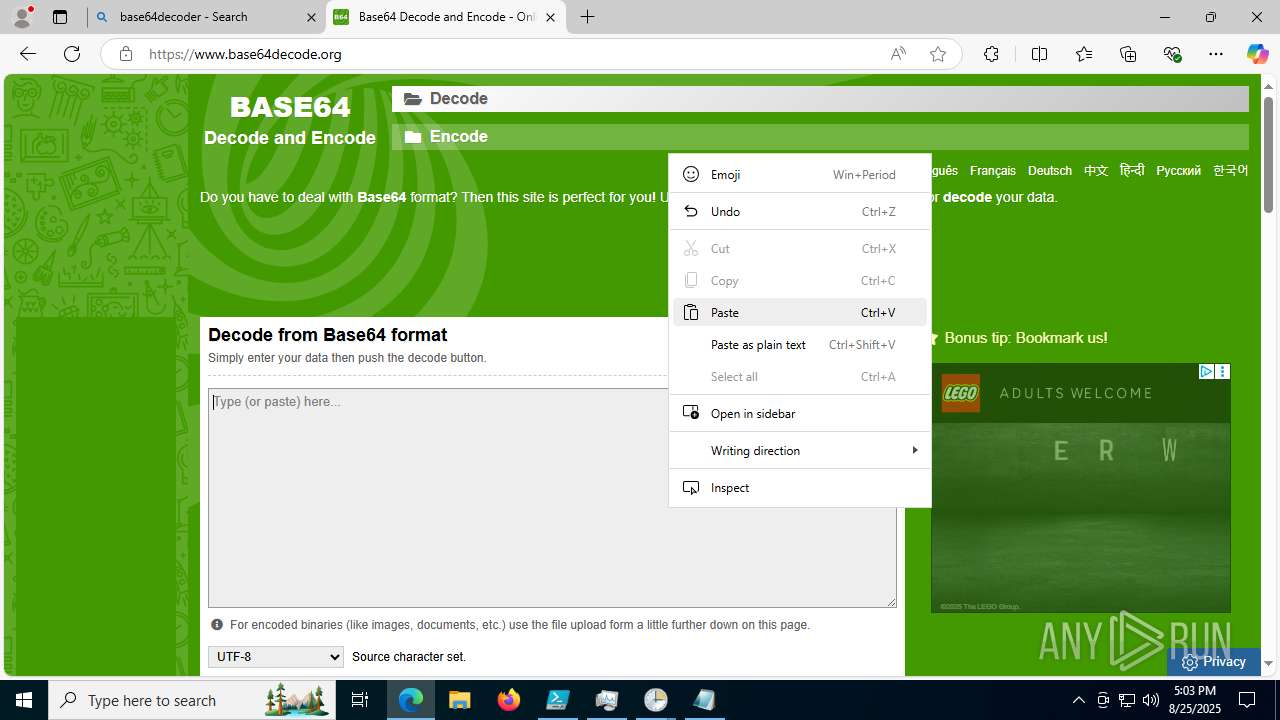Open the Edge profile avatar
Viewport: 1280px width, 720px height.
point(22,17)
